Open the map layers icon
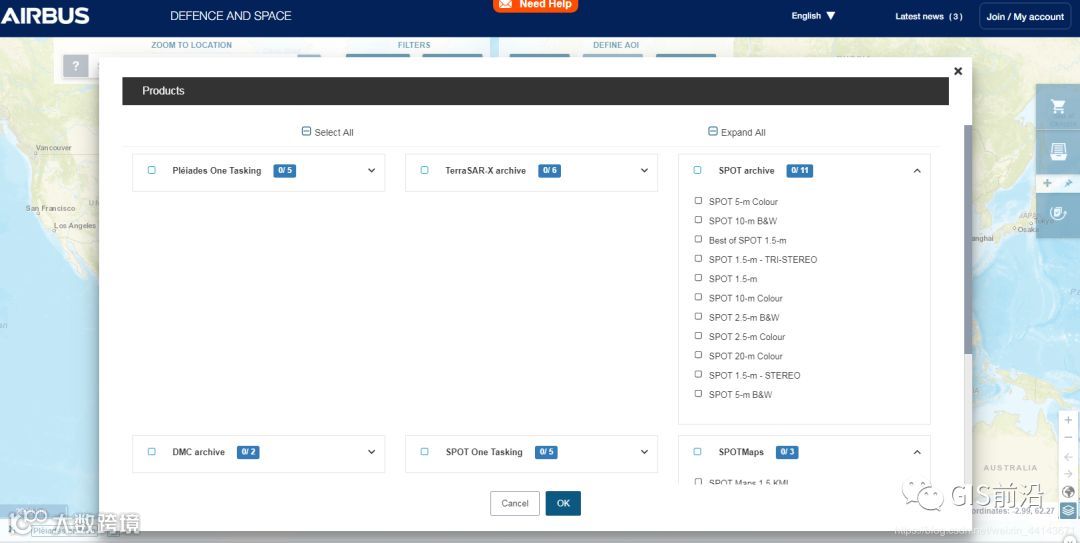The width and height of the screenshot is (1080, 543). tap(1068, 511)
